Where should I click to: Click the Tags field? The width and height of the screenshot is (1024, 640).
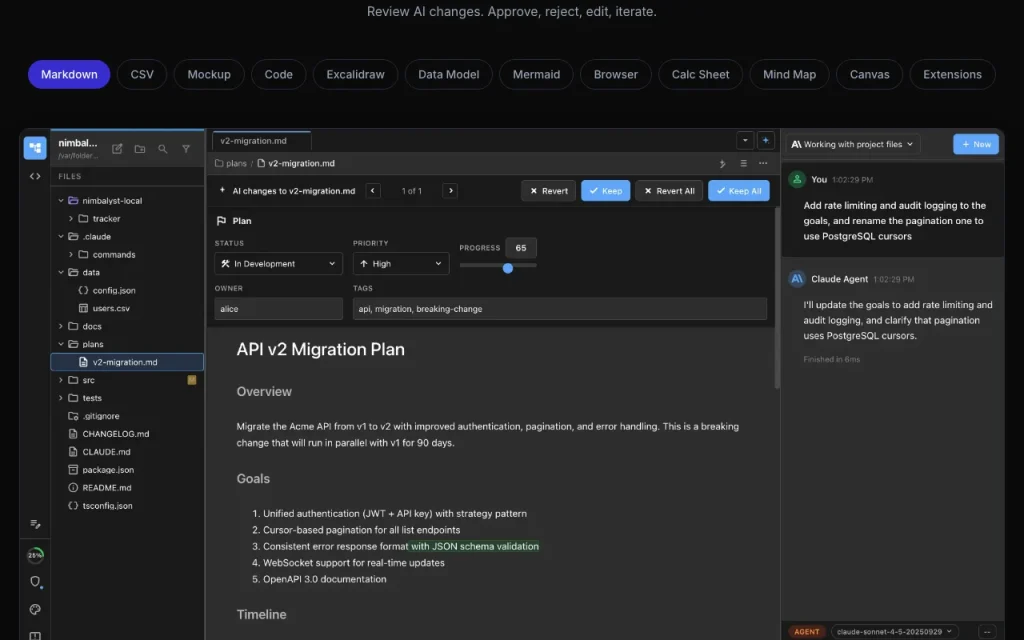(x=560, y=309)
